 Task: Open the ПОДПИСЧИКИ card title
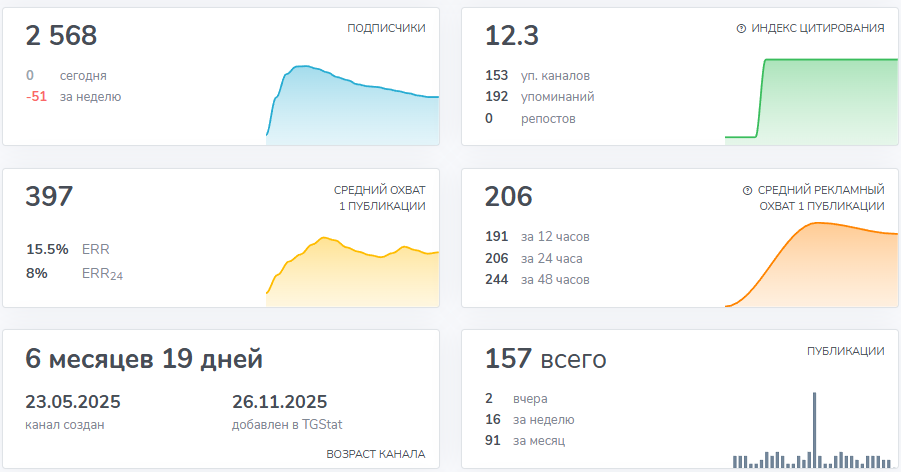point(386,28)
